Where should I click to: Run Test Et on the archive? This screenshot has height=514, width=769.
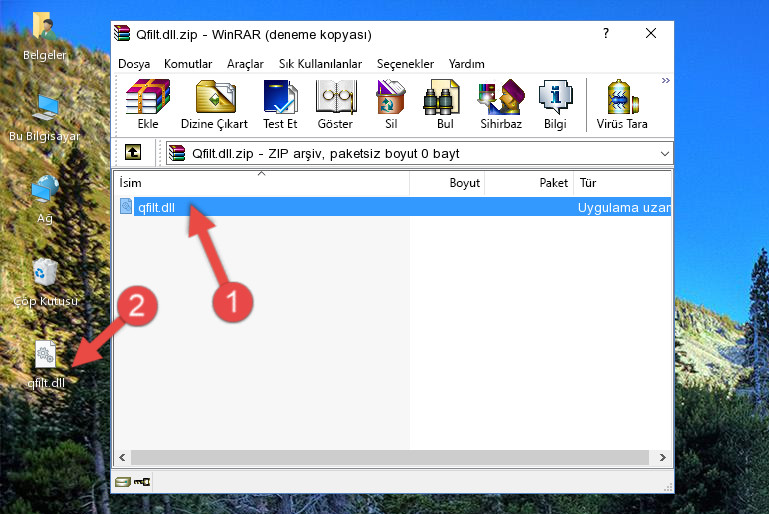point(280,104)
